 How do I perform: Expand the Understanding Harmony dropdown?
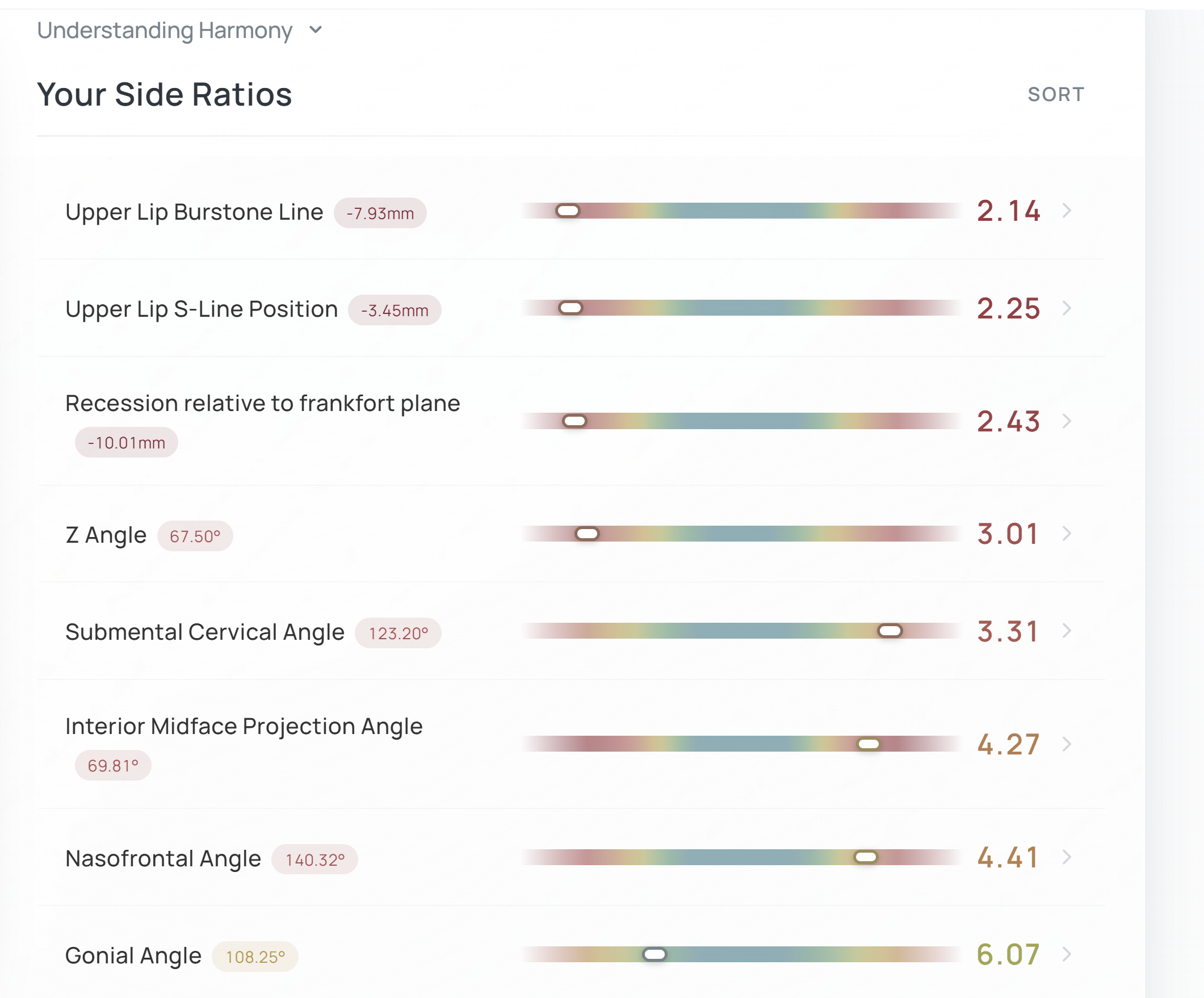(314, 30)
